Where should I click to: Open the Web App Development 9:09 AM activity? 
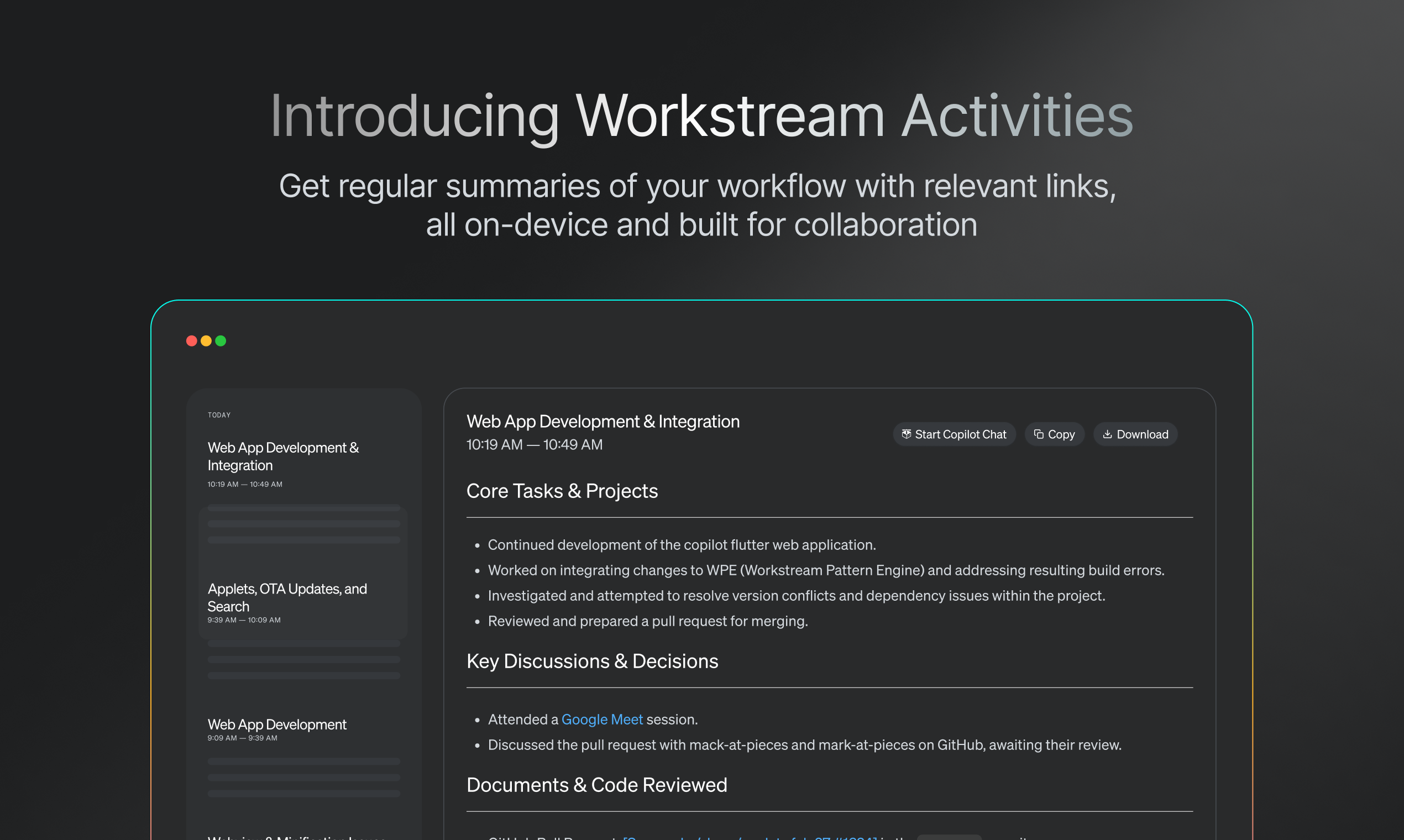(303, 729)
